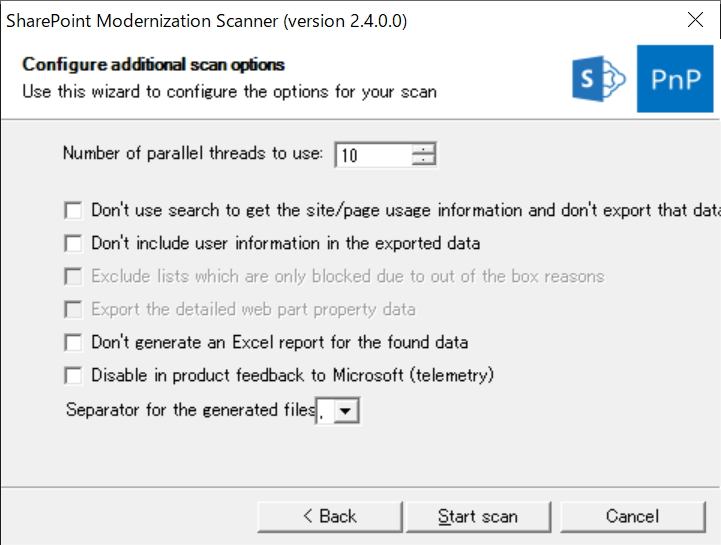Enable "Don't use search" usage information checkbox
Viewport: 721px width, 545px height.
click(73, 211)
